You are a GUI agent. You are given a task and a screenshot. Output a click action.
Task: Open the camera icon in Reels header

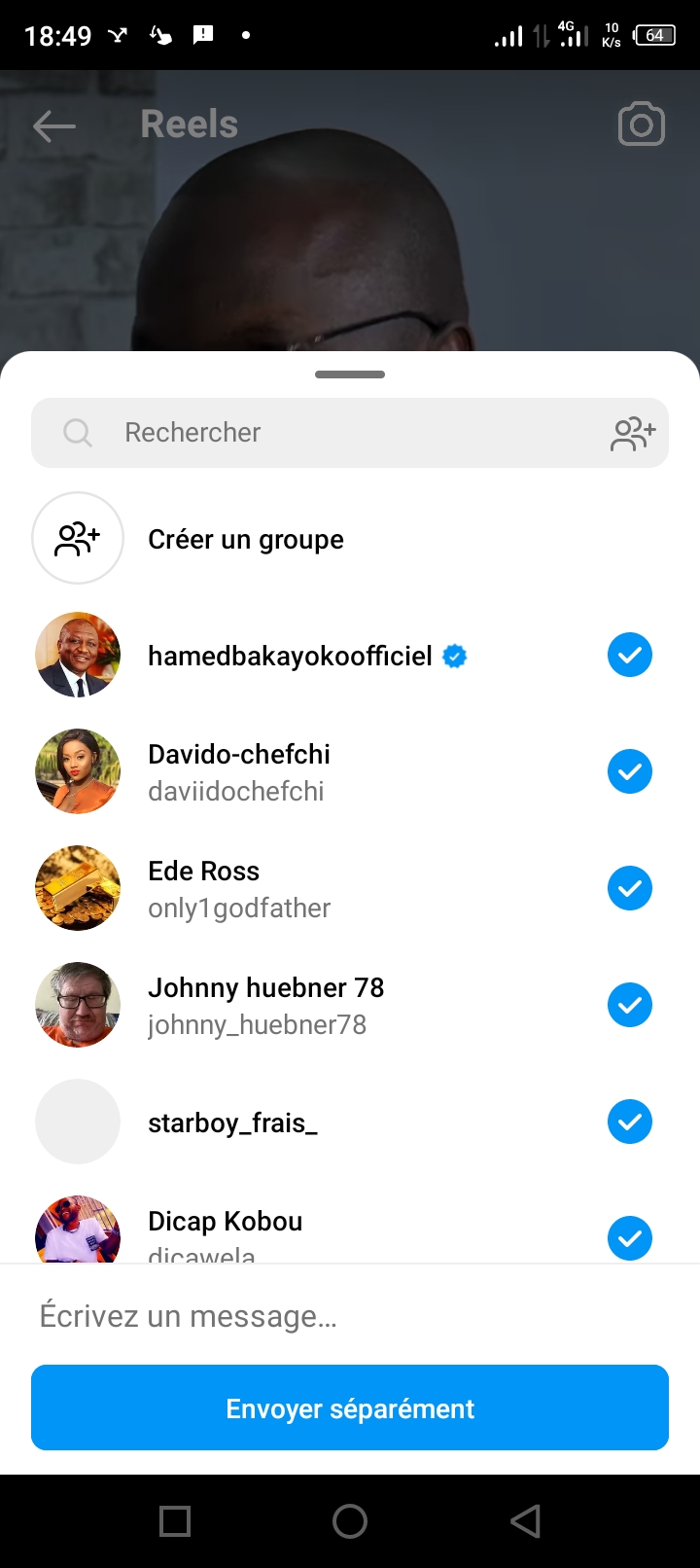coord(641,125)
